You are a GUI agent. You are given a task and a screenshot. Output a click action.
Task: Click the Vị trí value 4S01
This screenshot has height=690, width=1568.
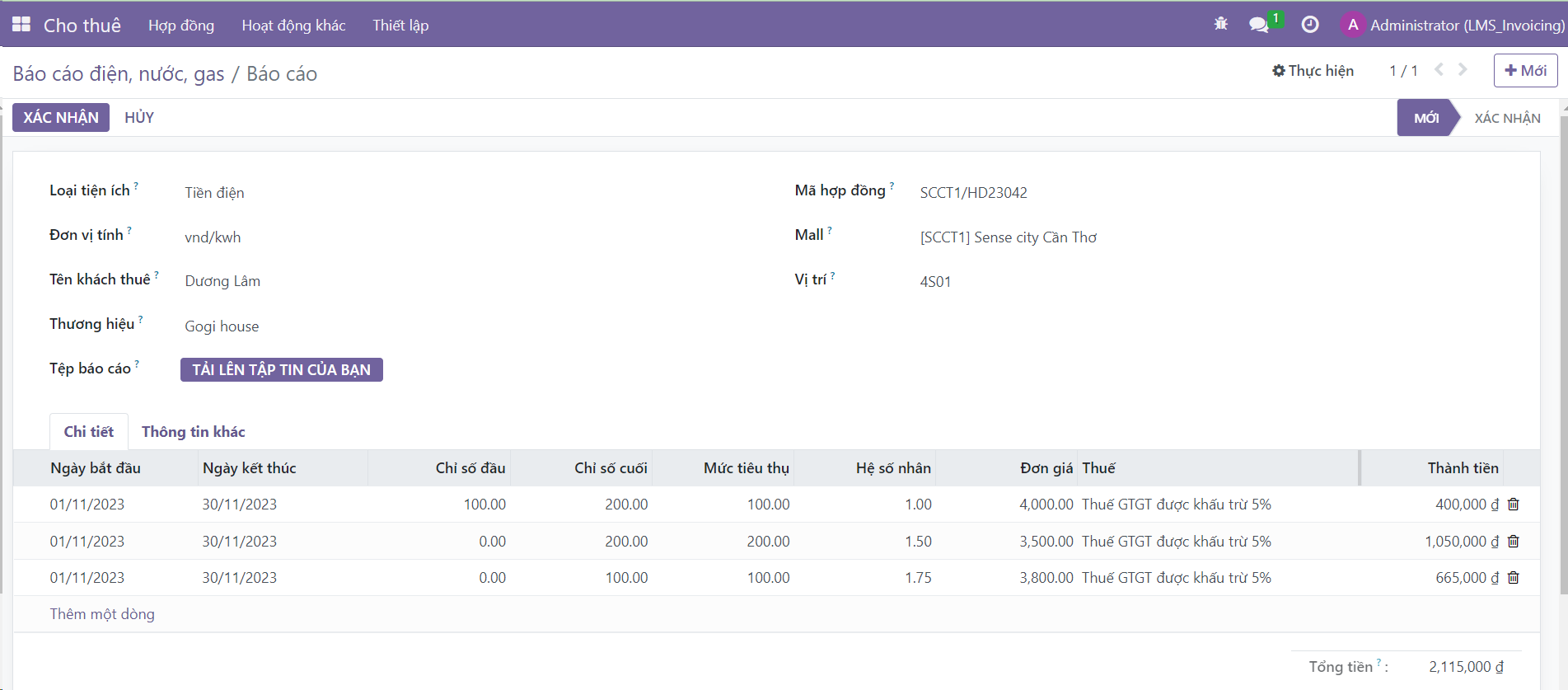[935, 282]
